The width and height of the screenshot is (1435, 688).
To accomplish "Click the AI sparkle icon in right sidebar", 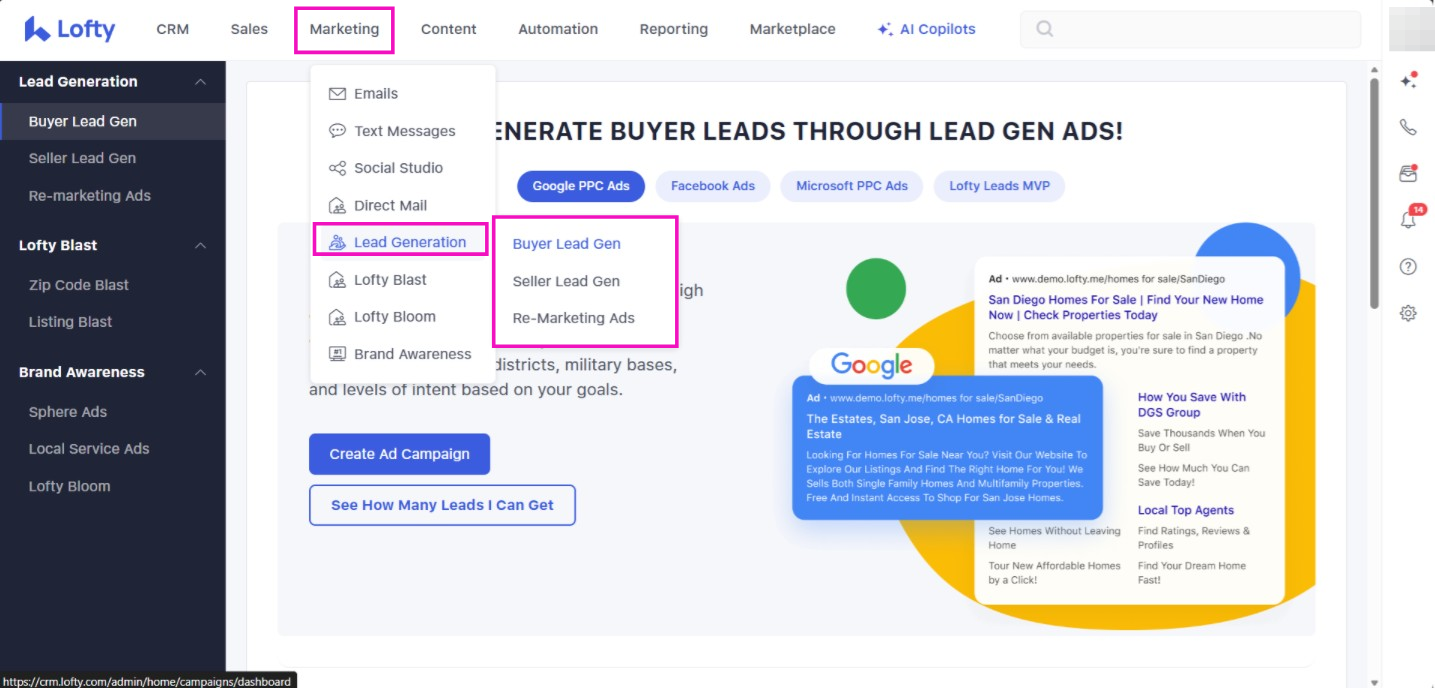I will pos(1408,81).
